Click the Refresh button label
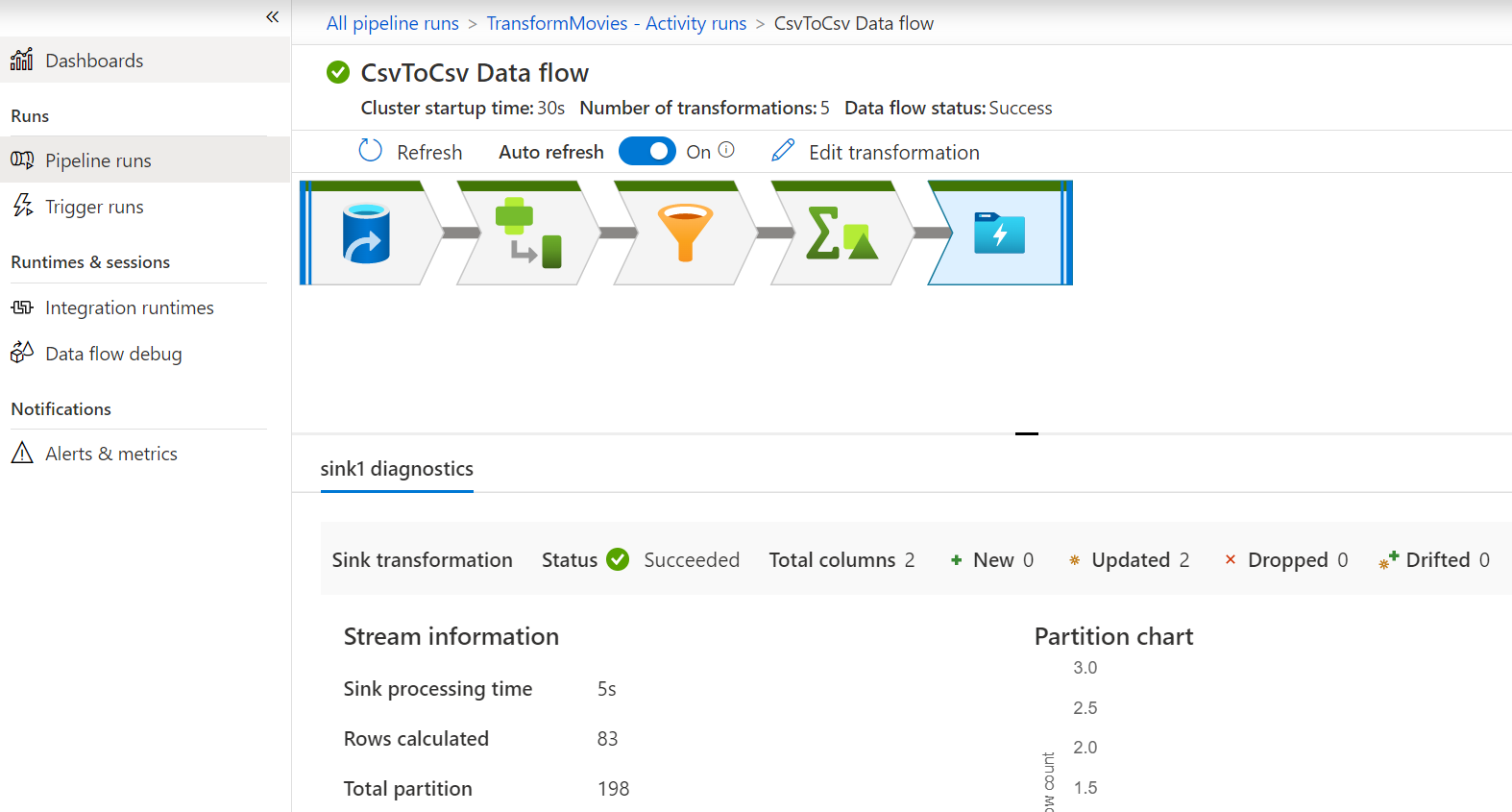This screenshot has height=812, width=1512. tap(429, 152)
